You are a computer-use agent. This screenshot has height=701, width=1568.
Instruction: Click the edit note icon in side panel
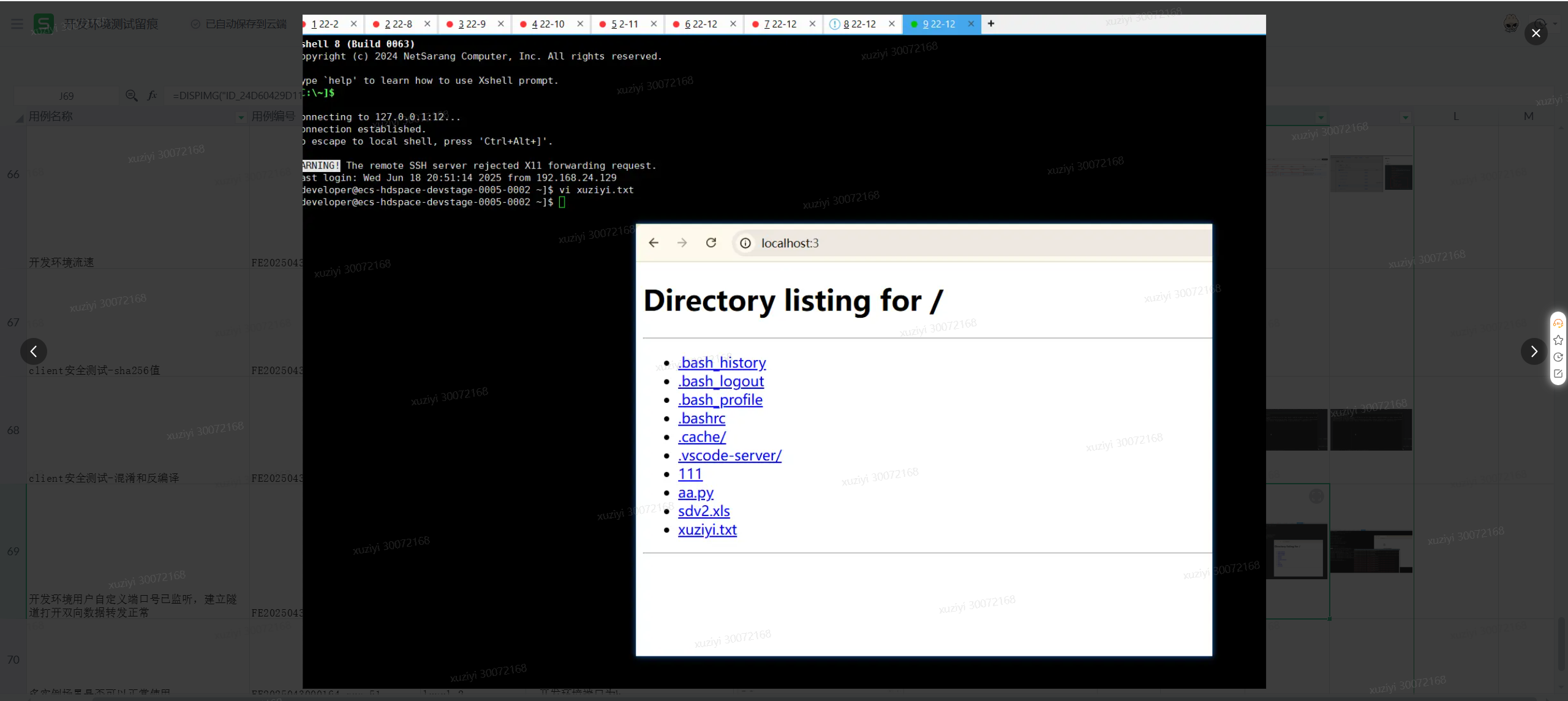(1558, 373)
